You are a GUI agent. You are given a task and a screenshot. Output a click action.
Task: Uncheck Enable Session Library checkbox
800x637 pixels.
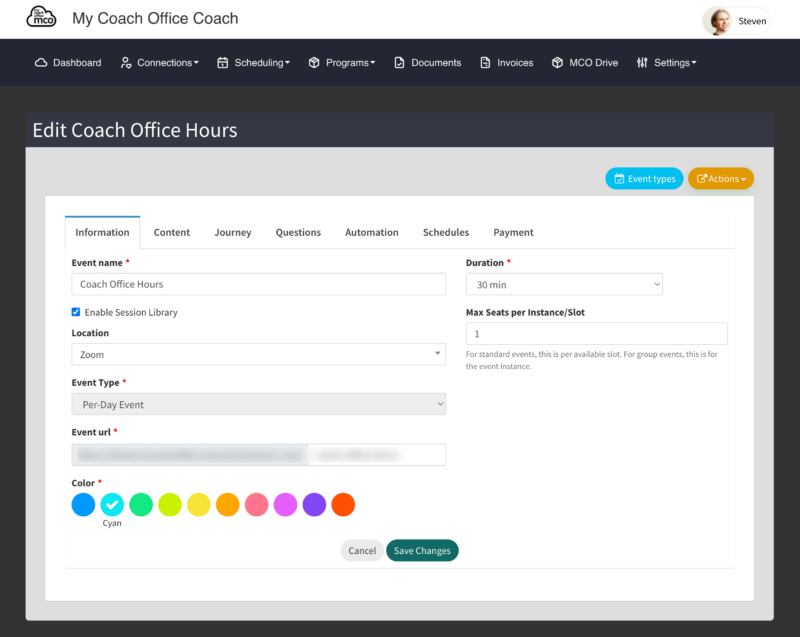point(76,312)
